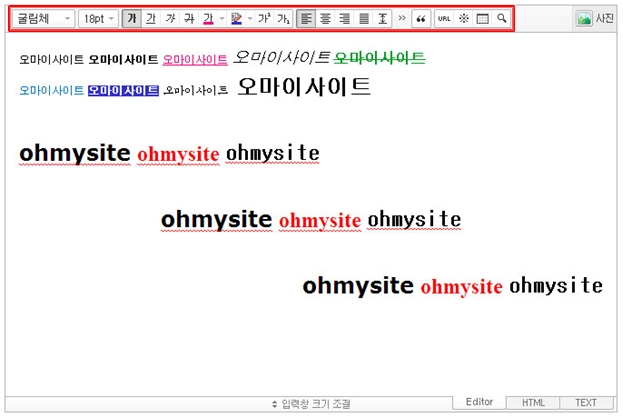Click the 사진 photo button
This screenshot has width=623, height=417.
tap(595, 19)
